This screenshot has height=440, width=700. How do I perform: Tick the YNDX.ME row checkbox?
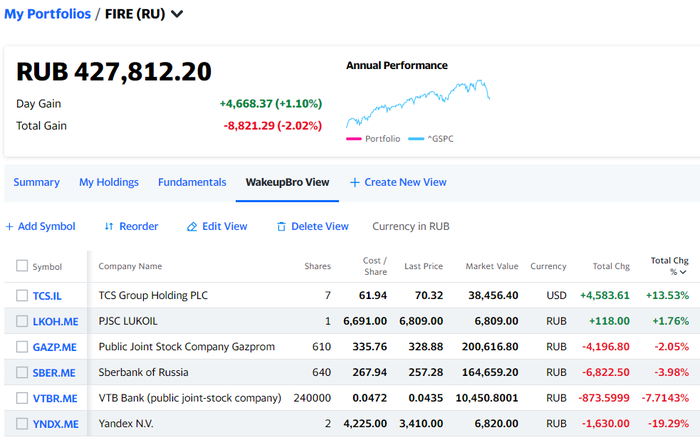coord(22,424)
